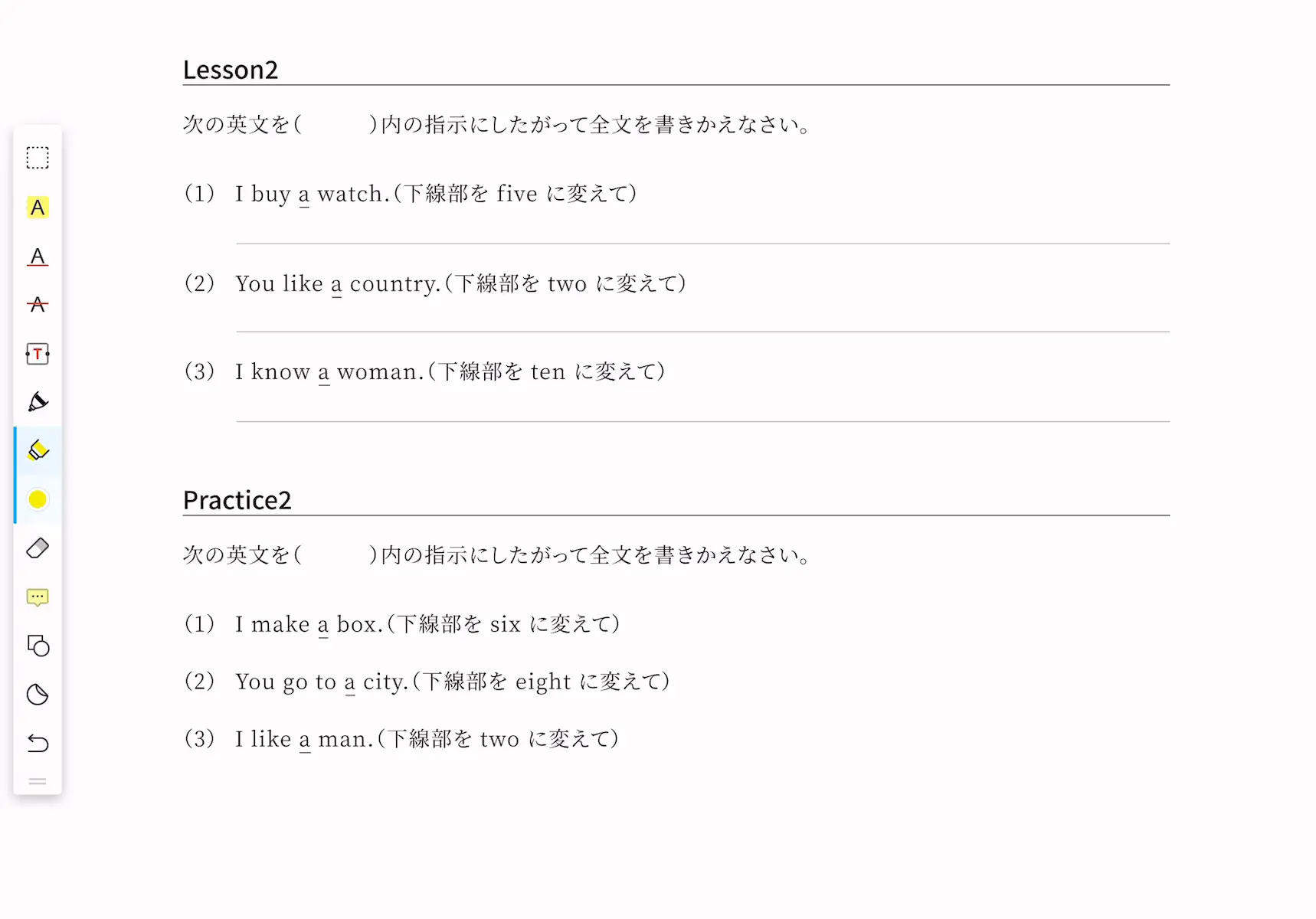Open the yellow color swatch picker
Image resolution: width=1316 pixels, height=919 pixels.
pyautogui.click(x=38, y=499)
